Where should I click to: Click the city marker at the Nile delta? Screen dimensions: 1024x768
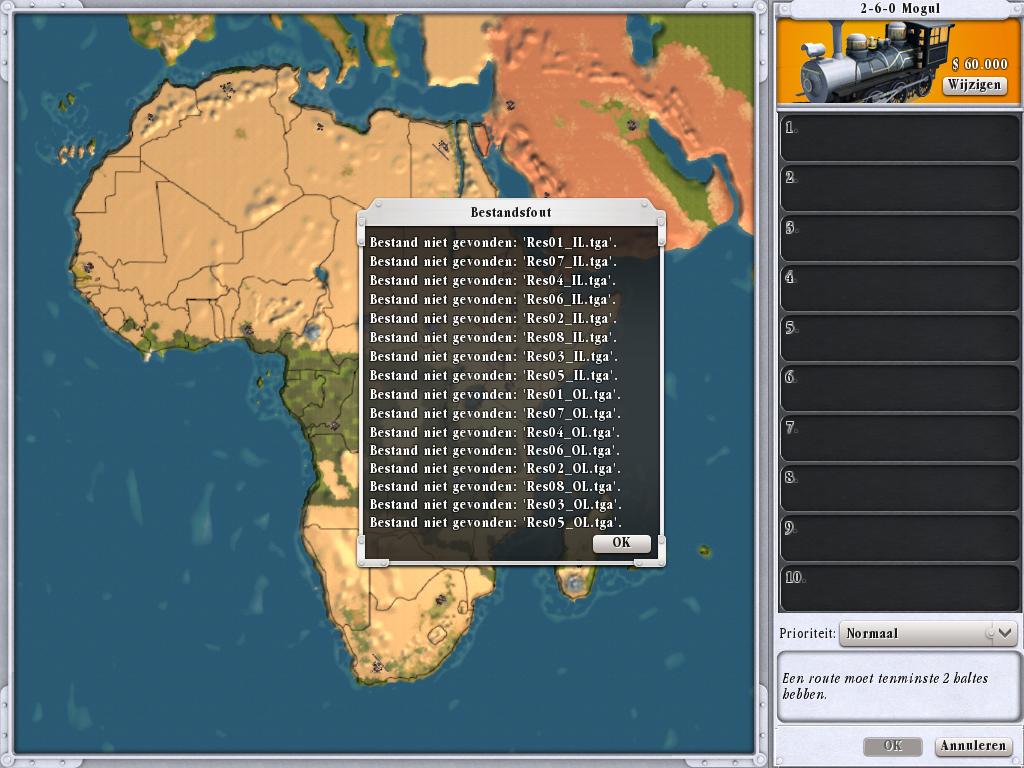(x=443, y=144)
